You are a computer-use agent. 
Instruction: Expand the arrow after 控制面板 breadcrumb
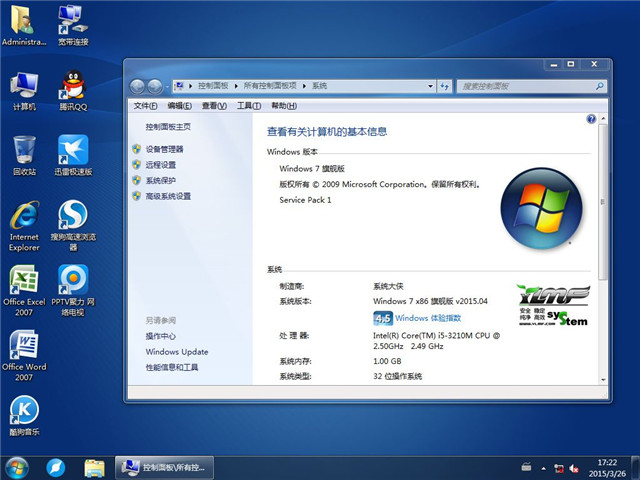pyautogui.click(x=236, y=86)
